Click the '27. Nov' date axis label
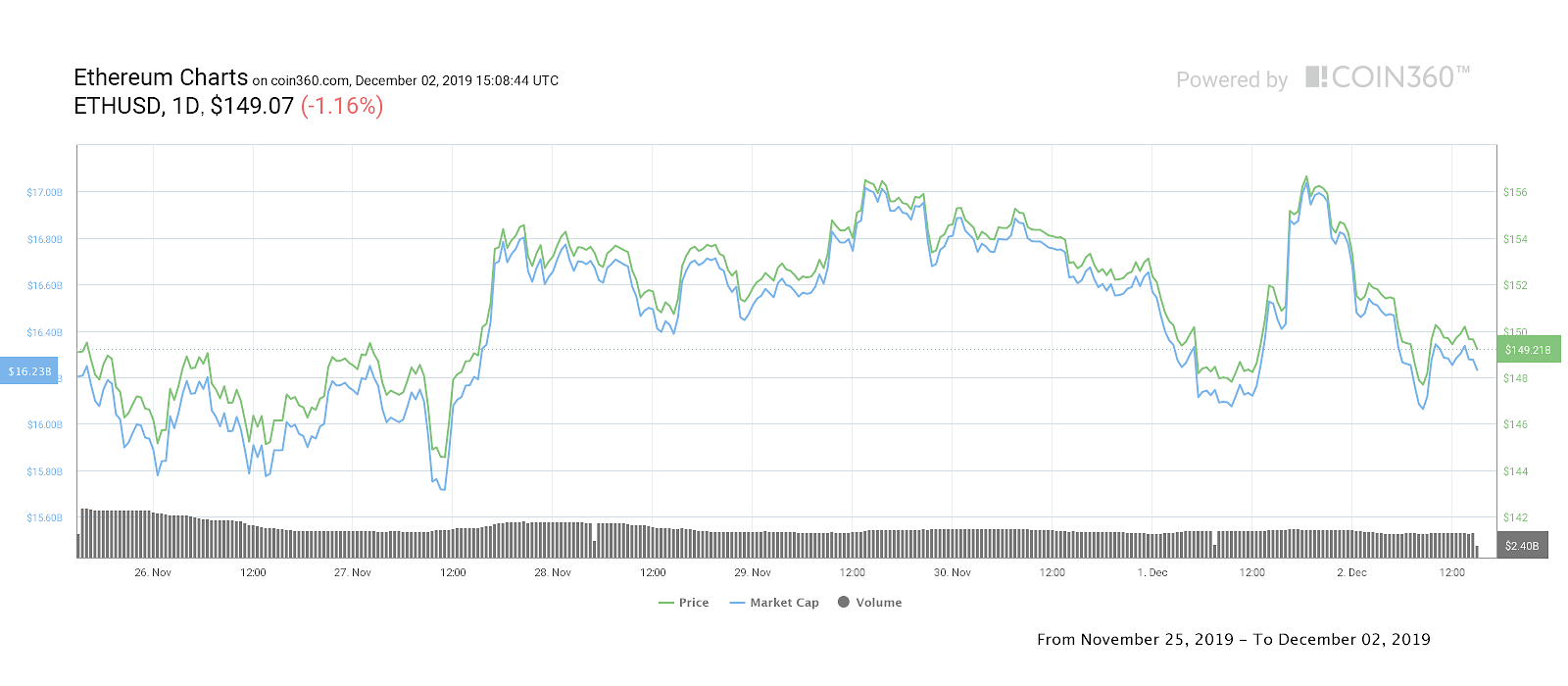This screenshot has height=686, width=1568. coord(353,572)
